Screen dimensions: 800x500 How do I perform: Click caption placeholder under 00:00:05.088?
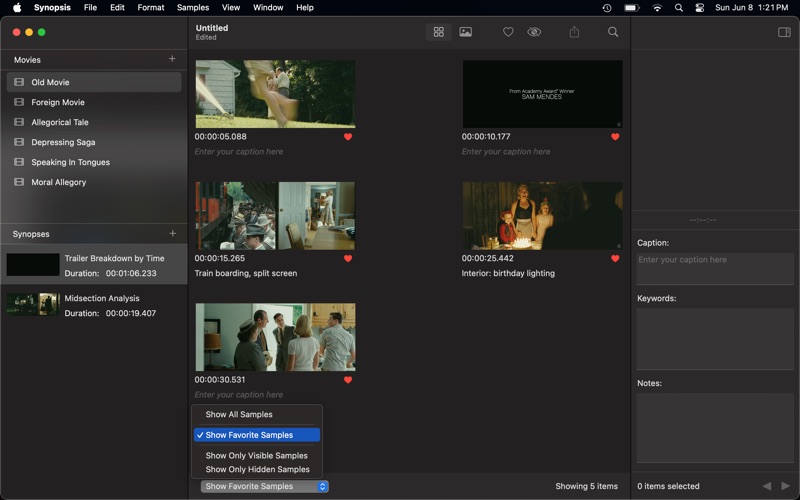[x=239, y=152]
